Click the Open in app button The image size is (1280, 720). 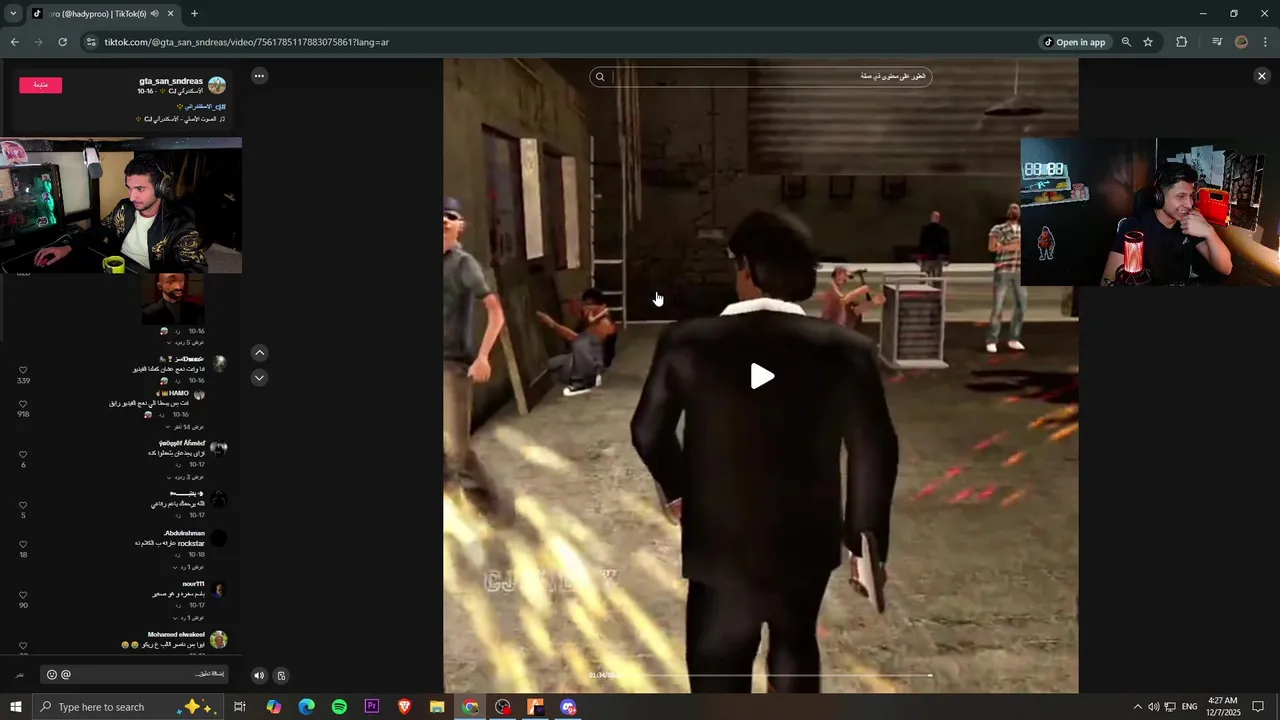click(1075, 42)
